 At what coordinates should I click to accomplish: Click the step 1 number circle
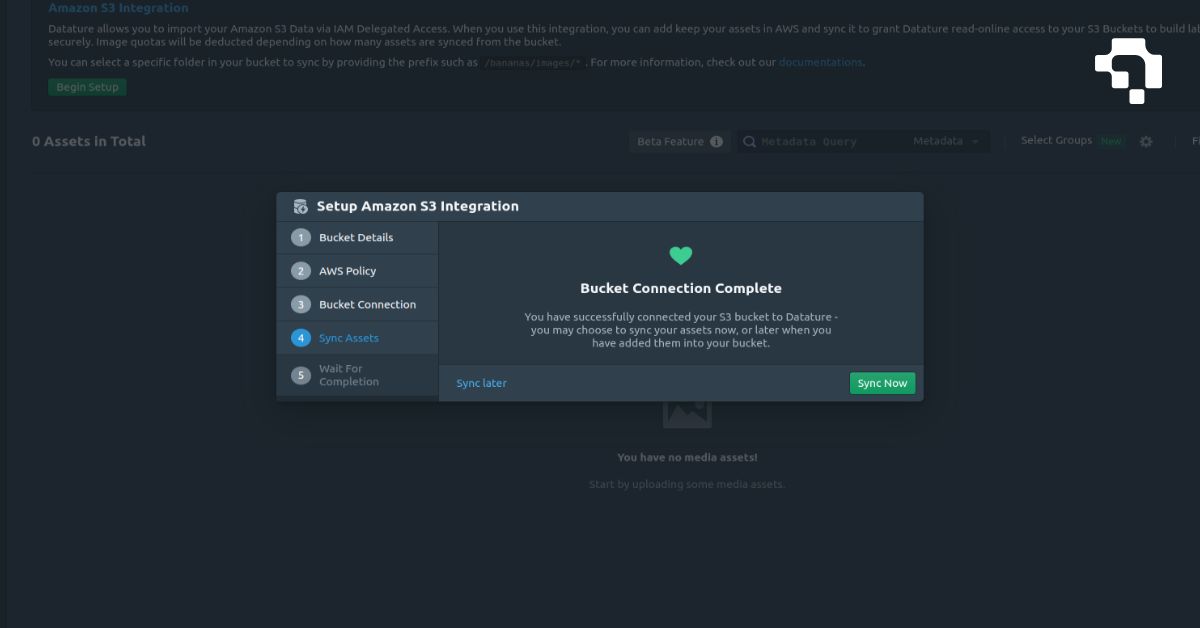point(301,238)
